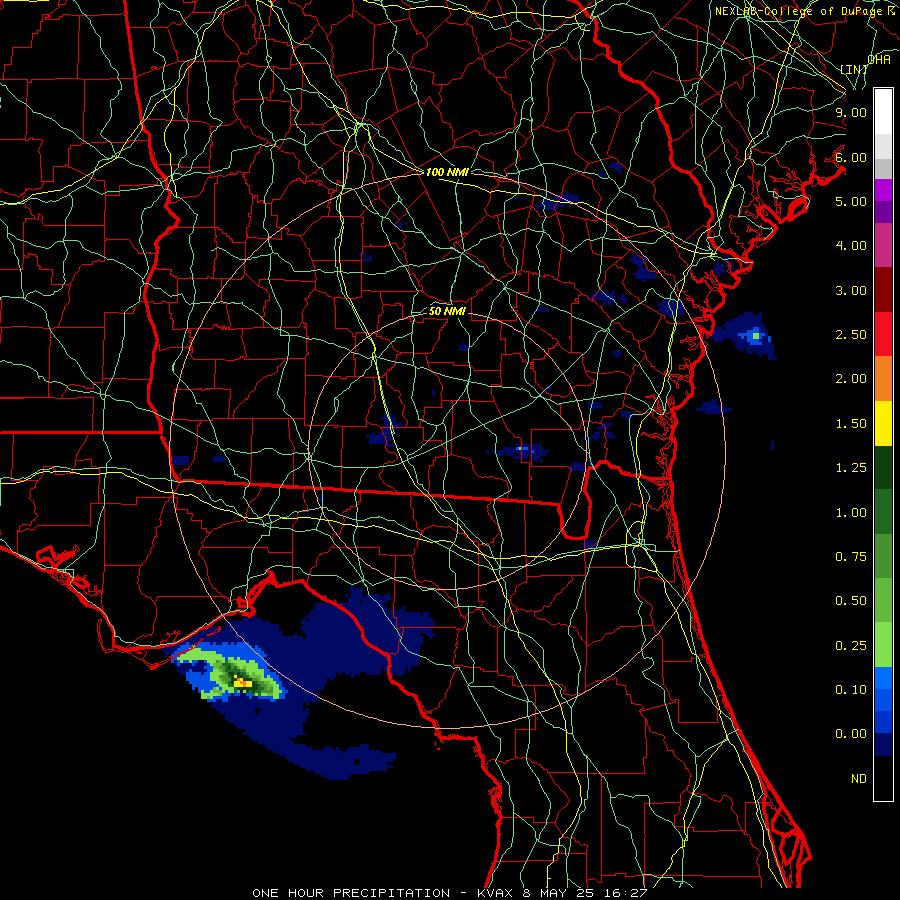Click the 0.75 legend value

click(851, 557)
